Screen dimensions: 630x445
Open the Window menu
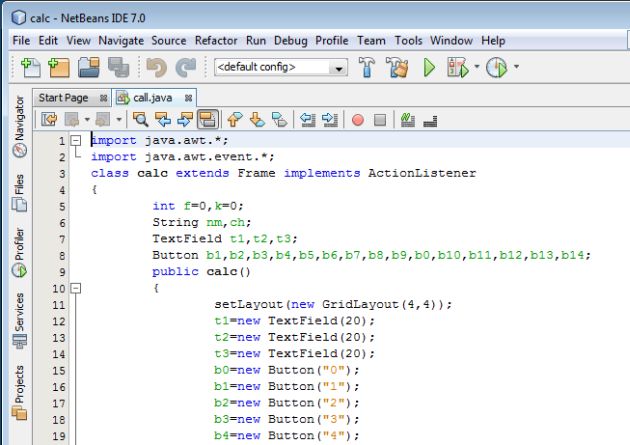(451, 41)
